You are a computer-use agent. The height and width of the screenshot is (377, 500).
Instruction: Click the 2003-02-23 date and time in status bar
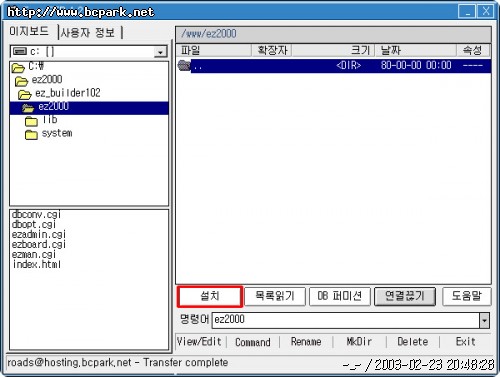(434, 365)
